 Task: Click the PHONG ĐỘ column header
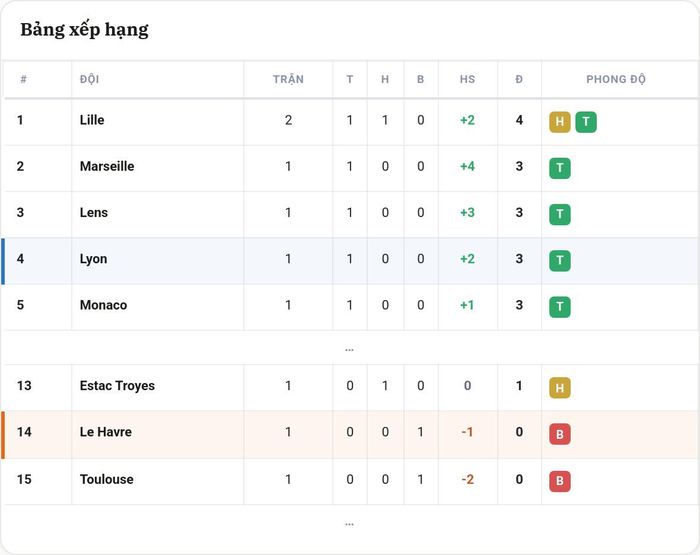click(616, 79)
